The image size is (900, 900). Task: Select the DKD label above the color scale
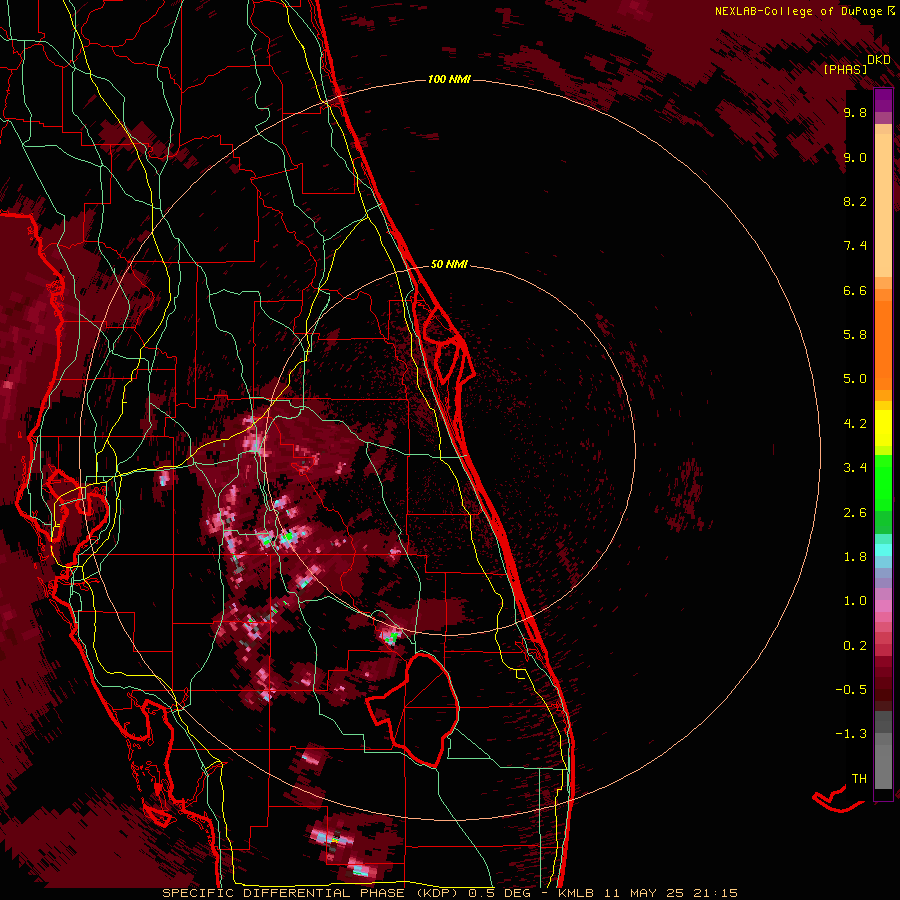coord(878,59)
